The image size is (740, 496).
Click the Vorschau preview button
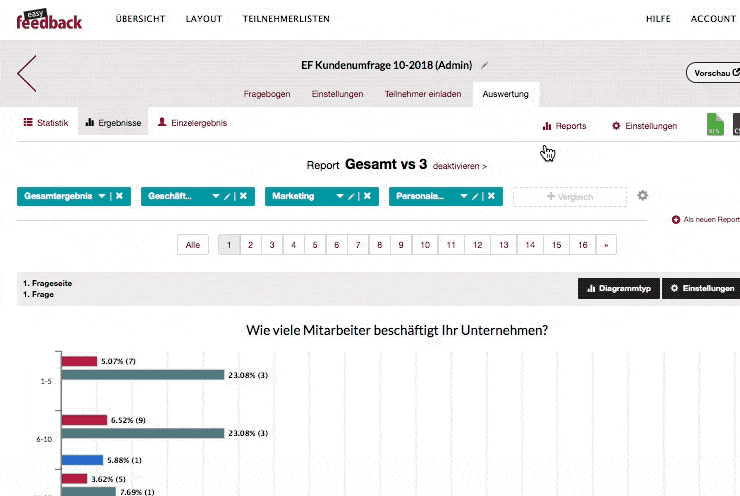click(714, 73)
